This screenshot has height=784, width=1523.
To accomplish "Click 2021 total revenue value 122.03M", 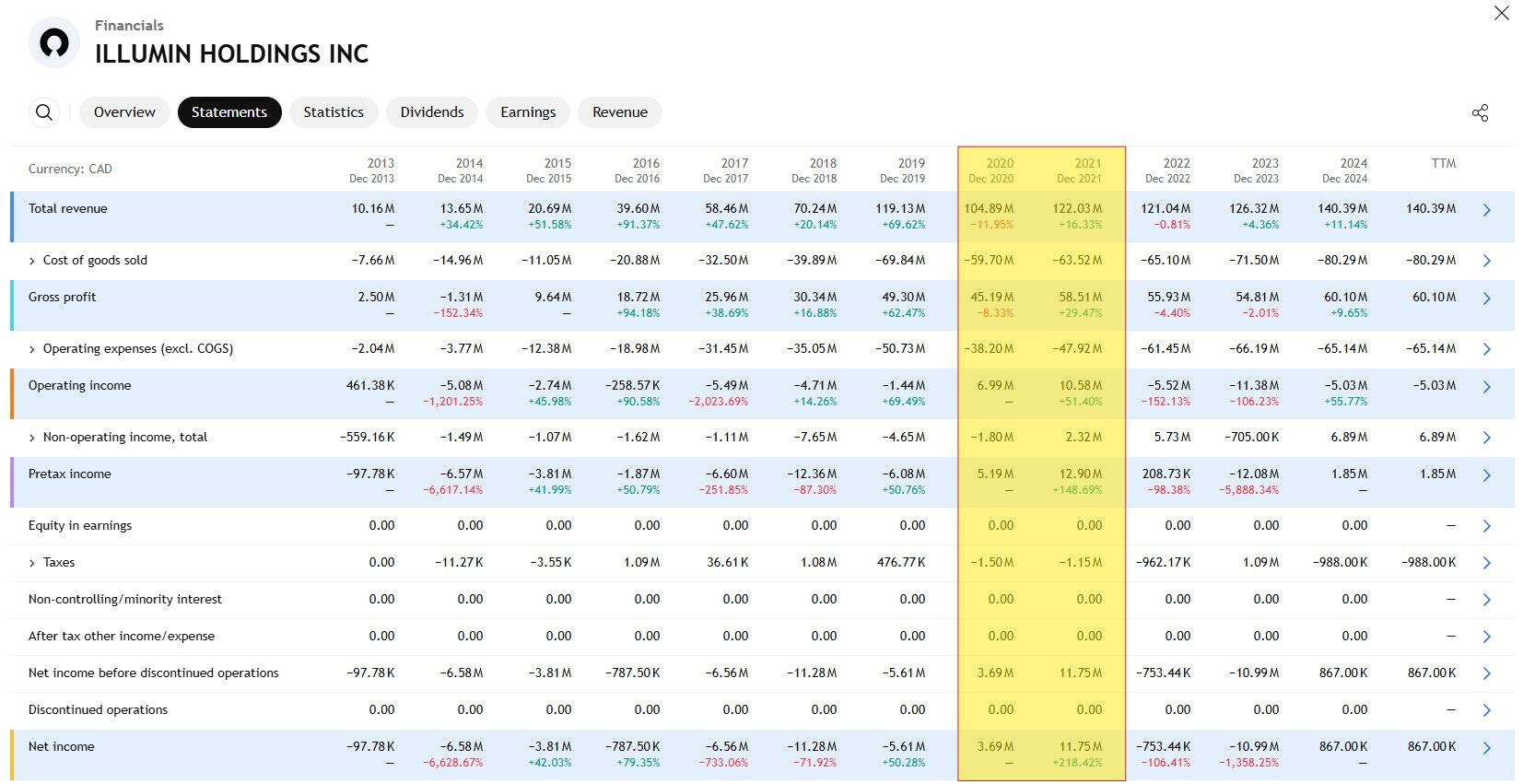I will [x=1077, y=208].
